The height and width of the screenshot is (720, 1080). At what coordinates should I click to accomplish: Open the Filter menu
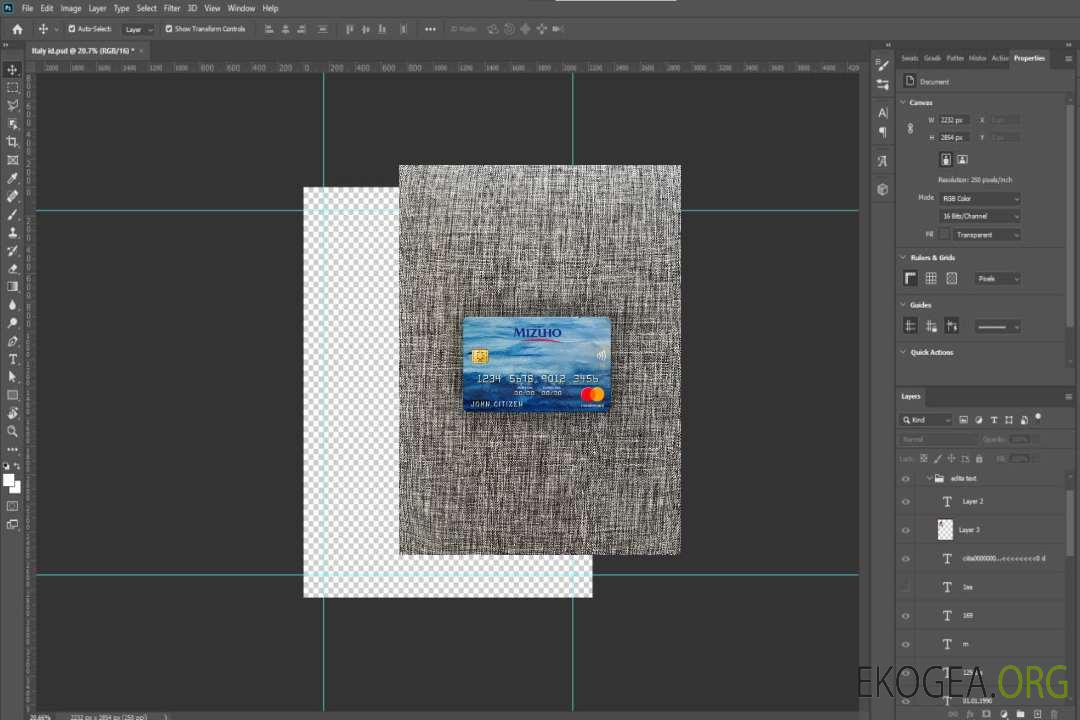(172, 8)
